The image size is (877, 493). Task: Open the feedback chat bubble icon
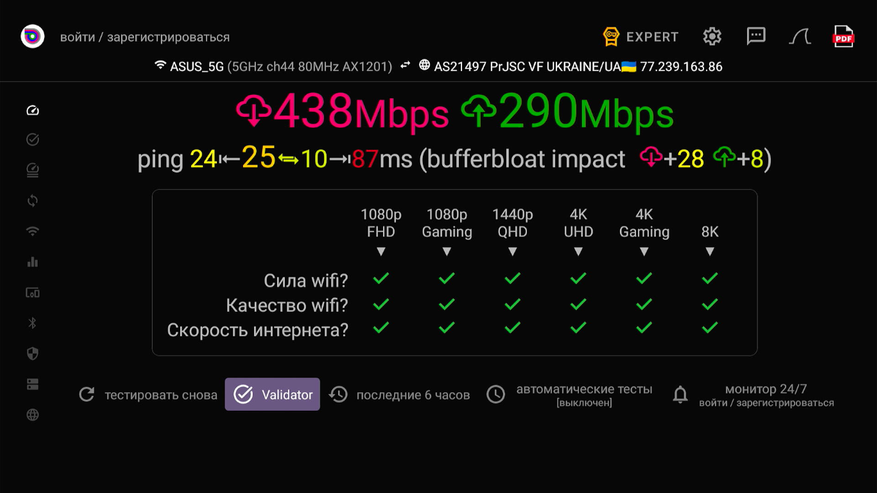point(756,36)
